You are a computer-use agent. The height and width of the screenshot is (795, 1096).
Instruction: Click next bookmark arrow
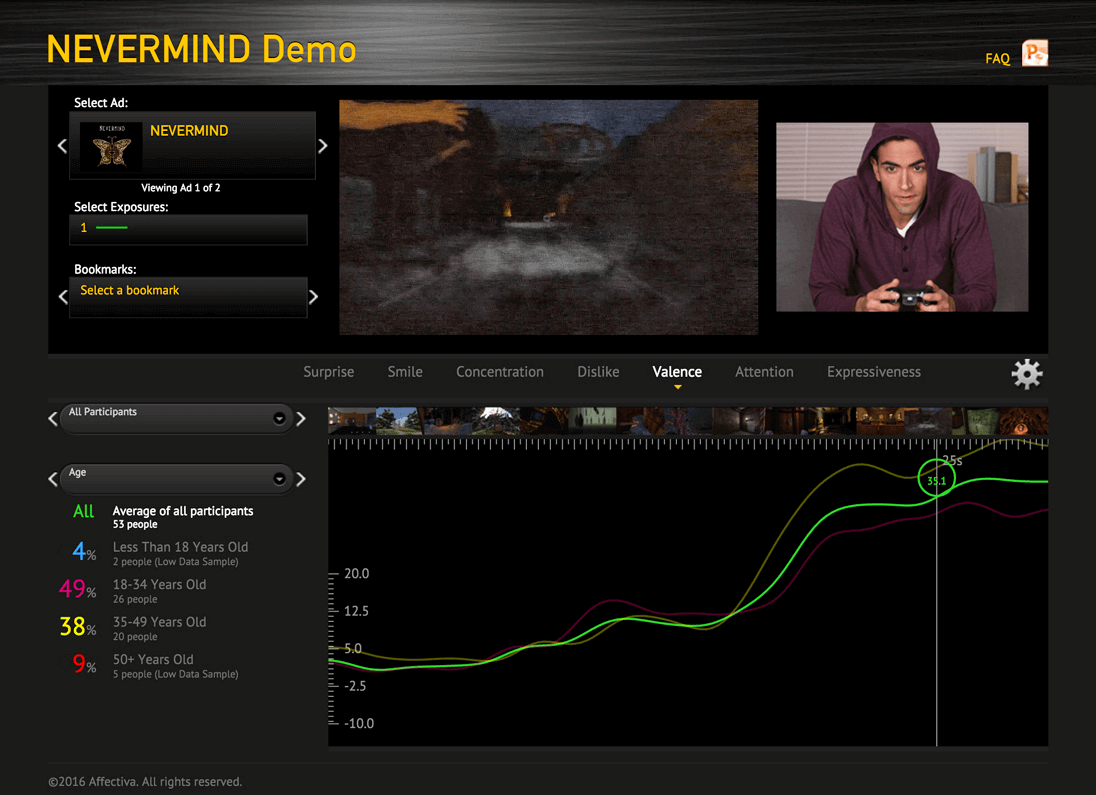click(313, 296)
